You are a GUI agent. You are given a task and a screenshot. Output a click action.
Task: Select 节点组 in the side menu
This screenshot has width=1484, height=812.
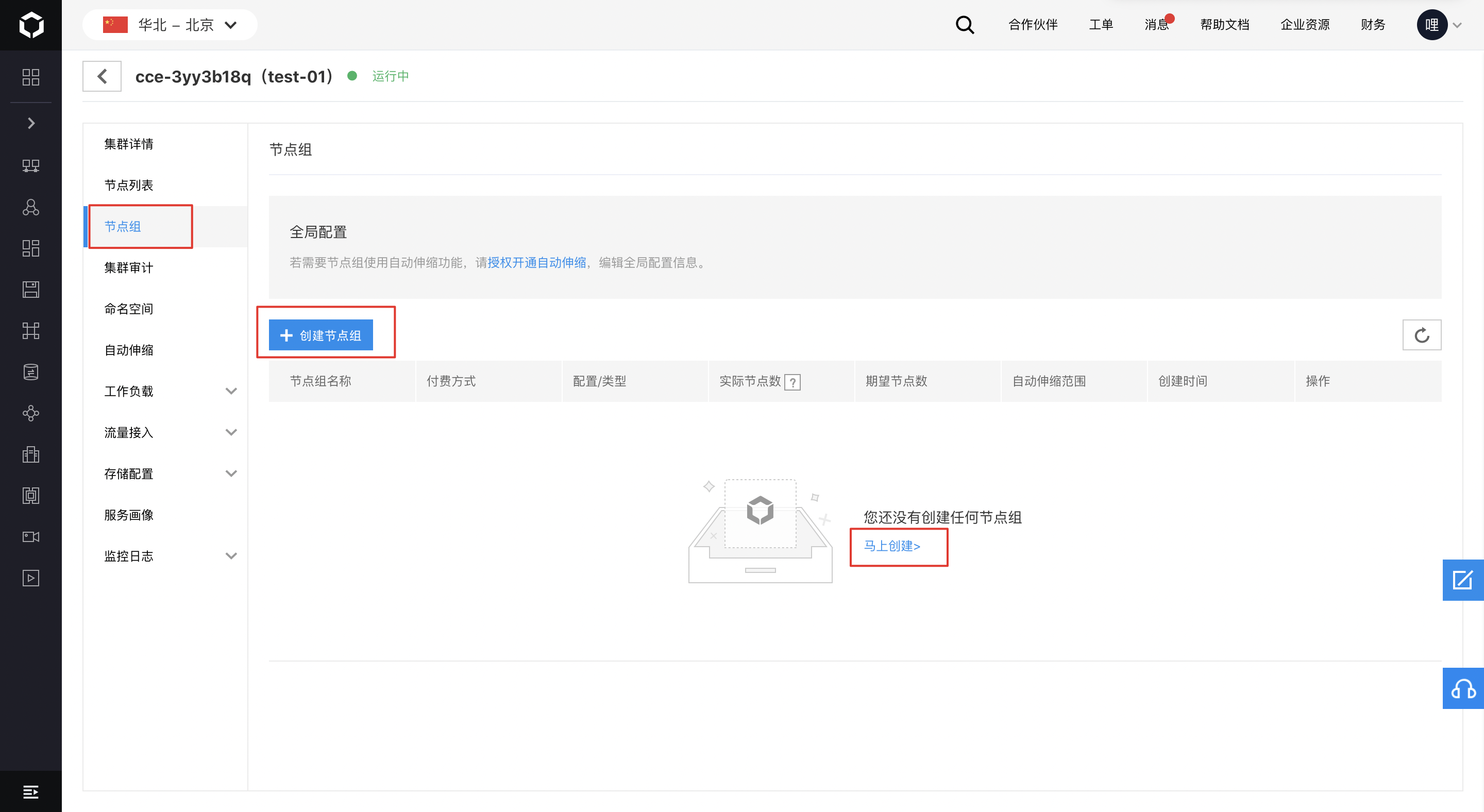[165, 226]
